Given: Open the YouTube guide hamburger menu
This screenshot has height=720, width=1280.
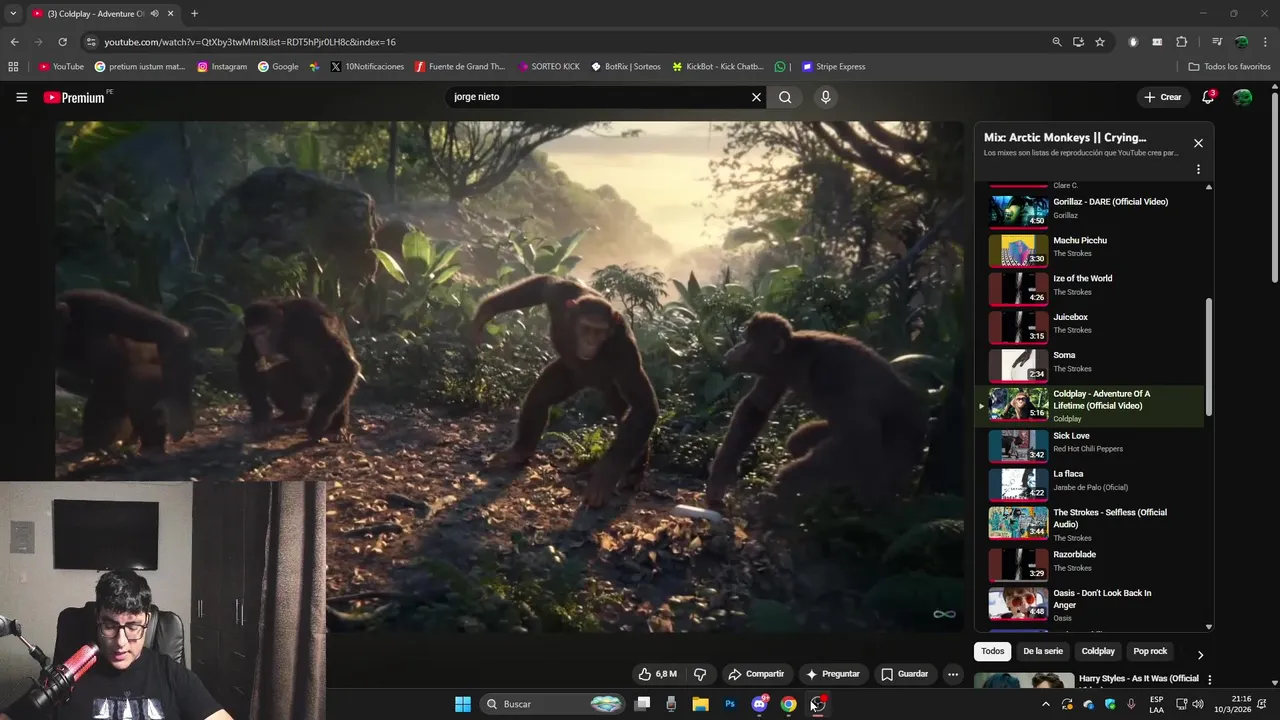Looking at the screenshot, I should pyautogui.click(x=21, y=97).
